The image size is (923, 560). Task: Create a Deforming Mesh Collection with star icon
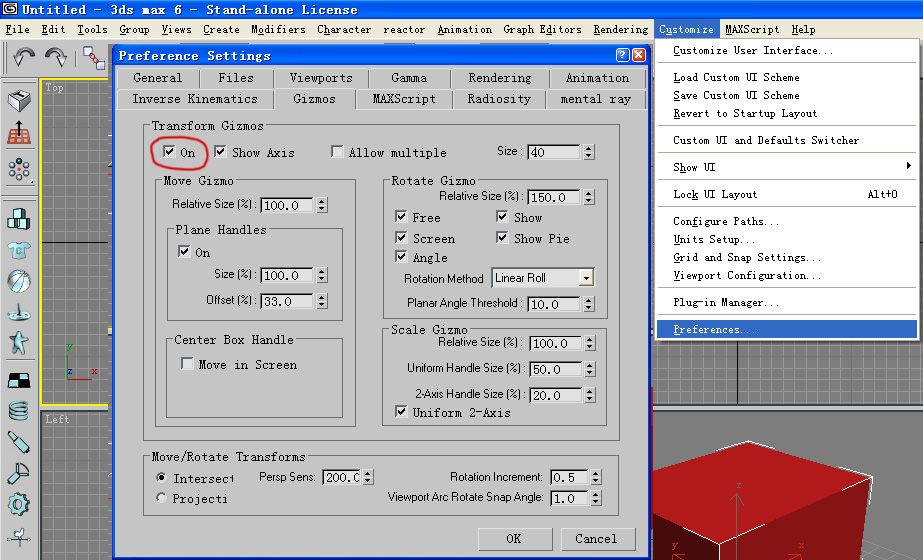point(19,342)
